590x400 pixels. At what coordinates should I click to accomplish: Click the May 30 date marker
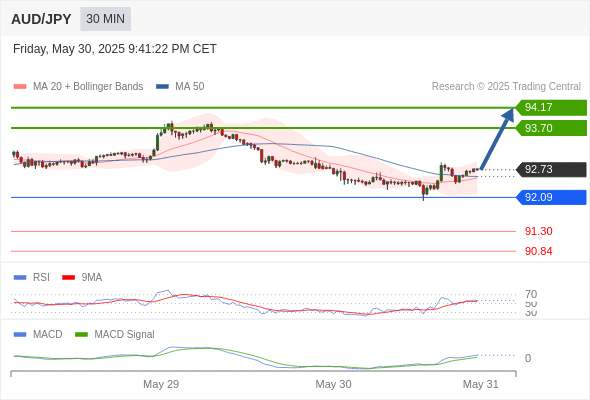pyautogui.click(x=333, y=384)
